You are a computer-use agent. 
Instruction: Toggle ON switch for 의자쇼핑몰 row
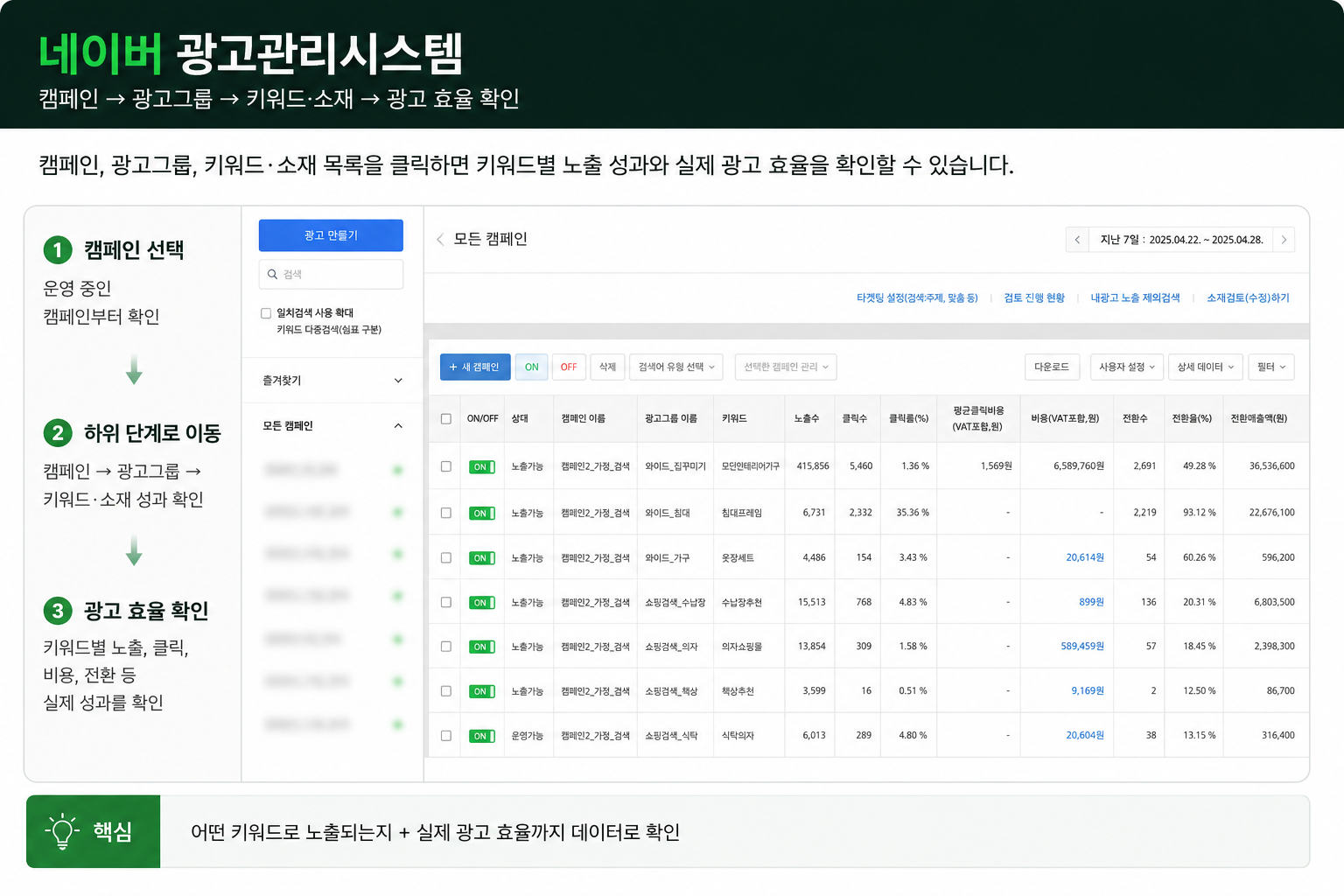482,647
